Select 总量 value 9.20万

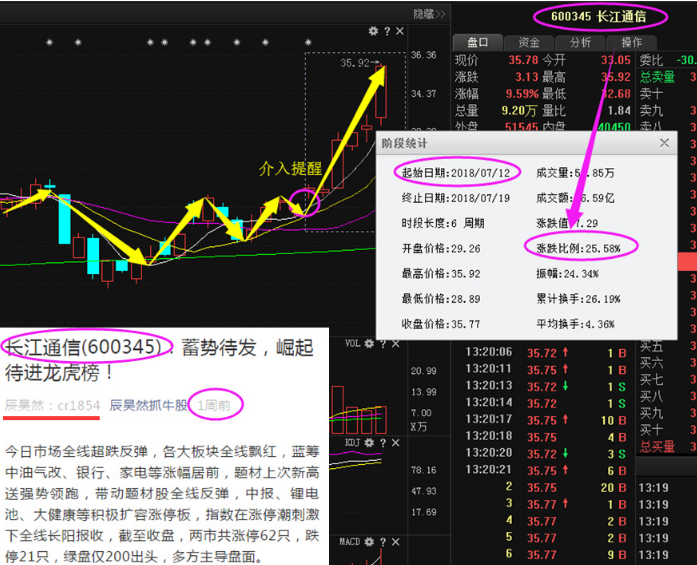520,111
